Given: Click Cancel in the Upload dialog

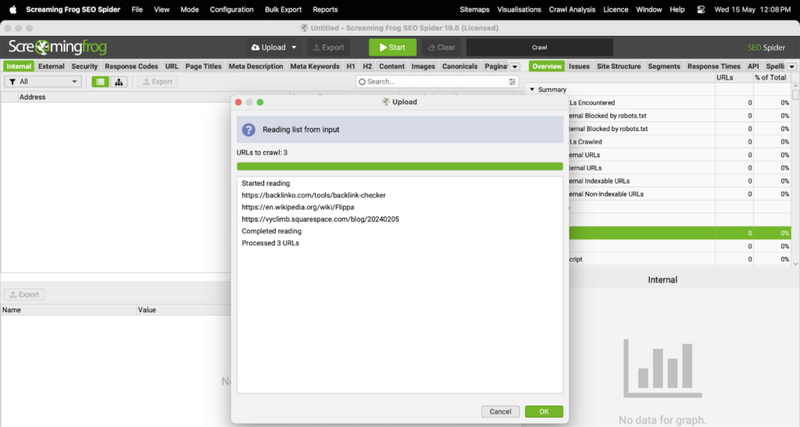Looking at the screenshot, I should [499, 411].
